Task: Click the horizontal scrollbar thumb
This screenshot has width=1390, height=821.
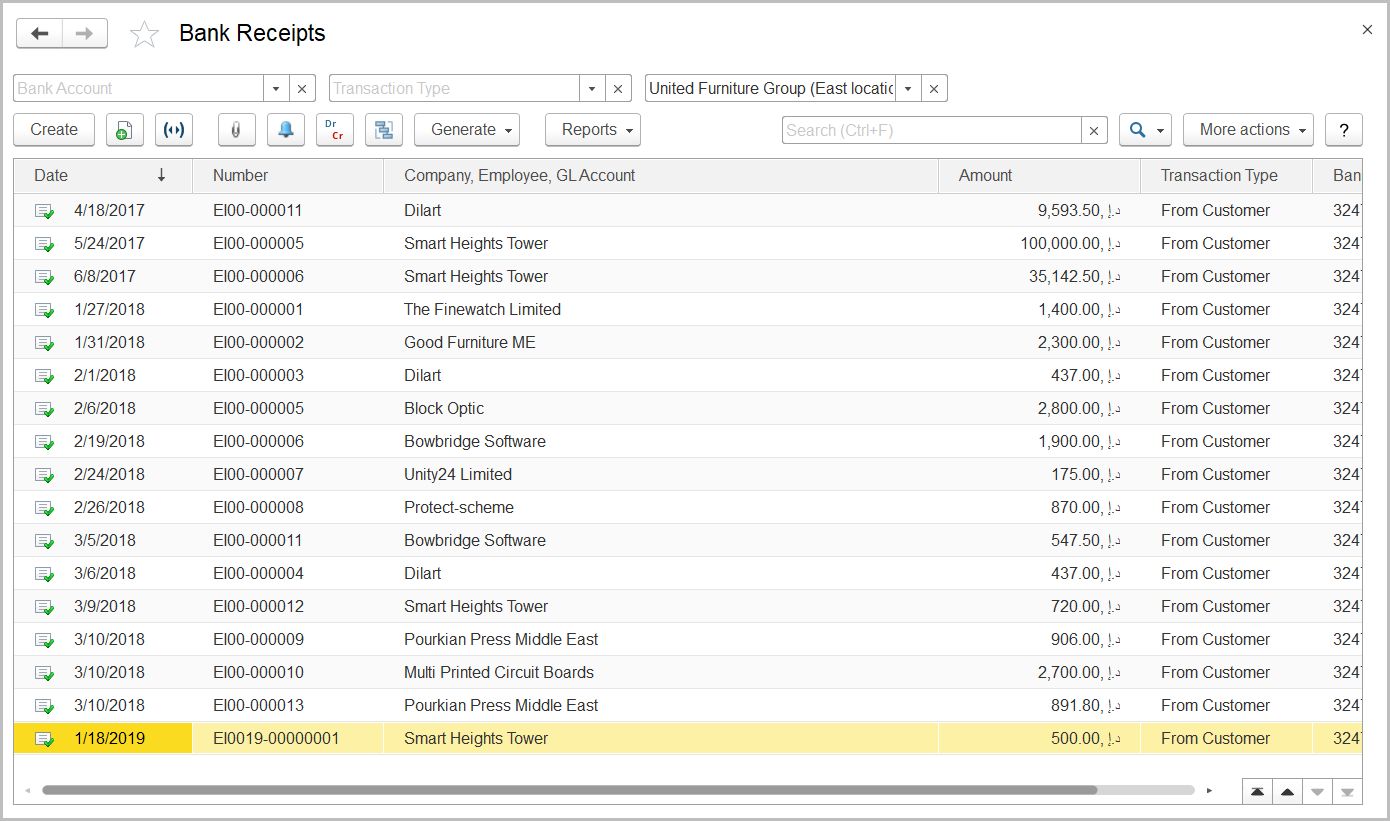Action: 570,790
